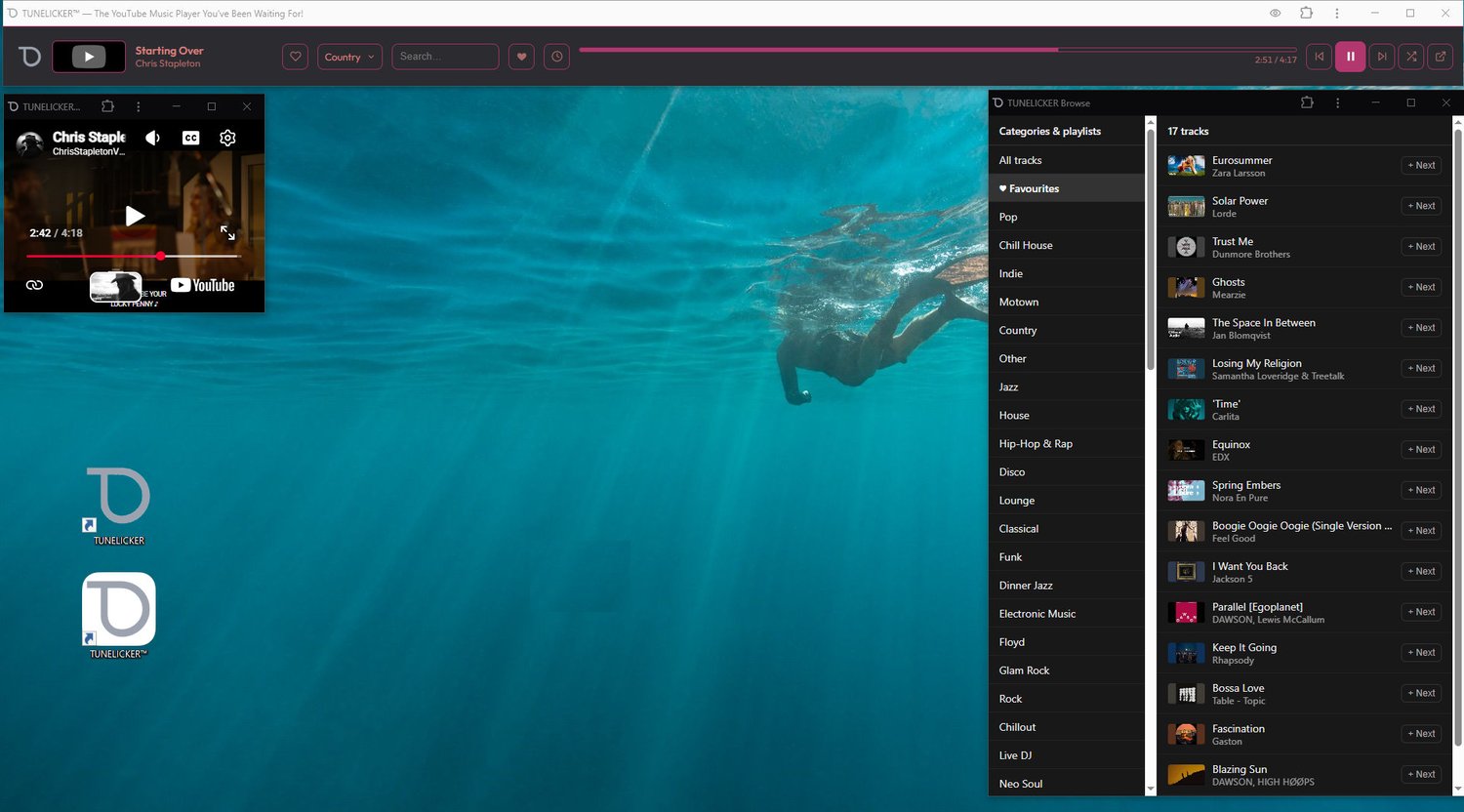This screenshot has width=1464, height=812.
Task: Open extensions icon in the mini video window
Action: tap(108, 106)
